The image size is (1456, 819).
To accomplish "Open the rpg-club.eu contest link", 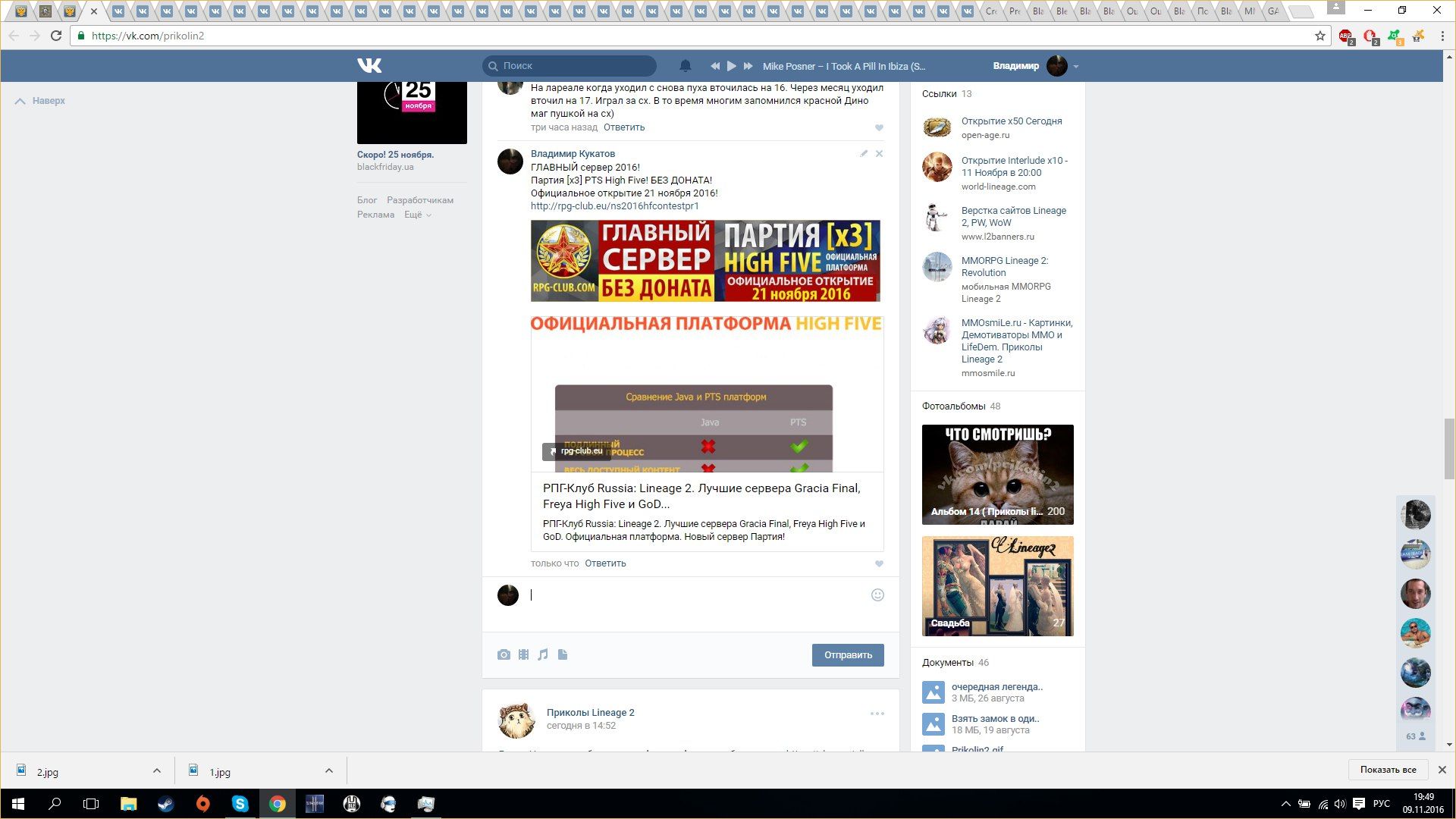I will (x=614, y=206).
